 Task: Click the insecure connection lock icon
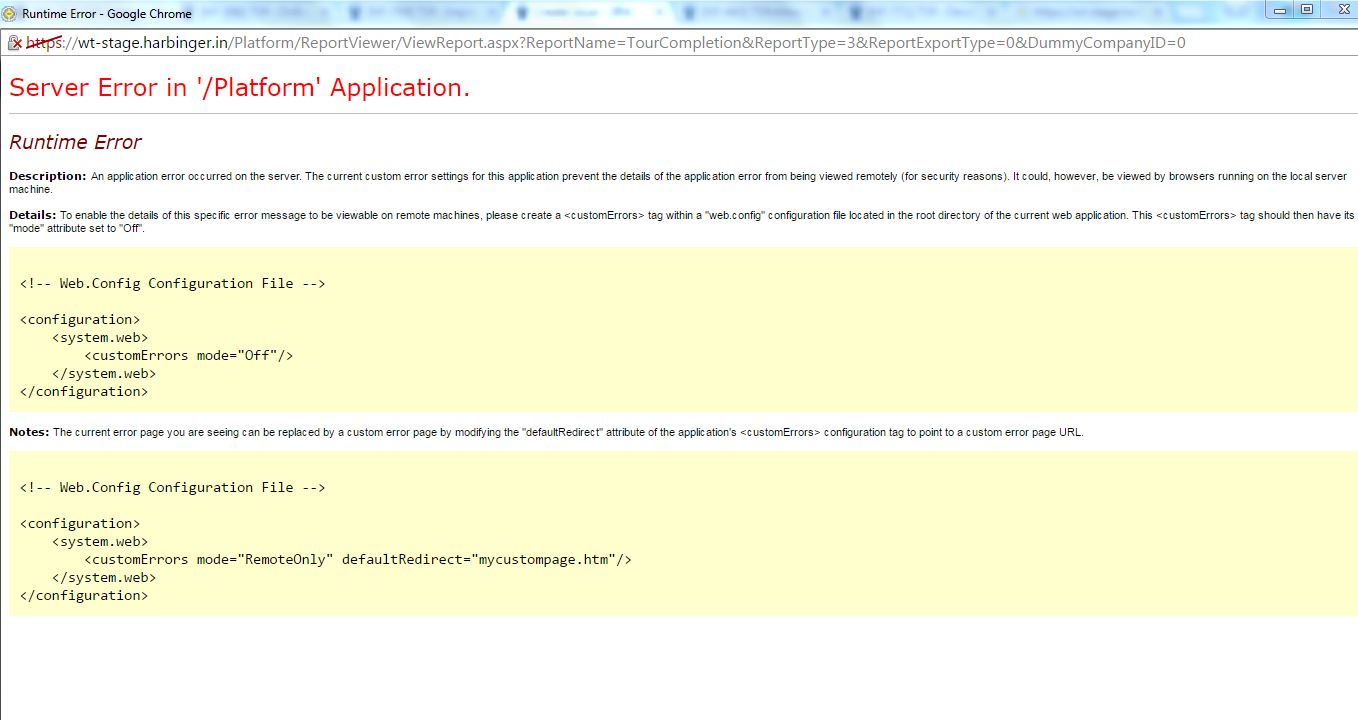click(14, 43)
